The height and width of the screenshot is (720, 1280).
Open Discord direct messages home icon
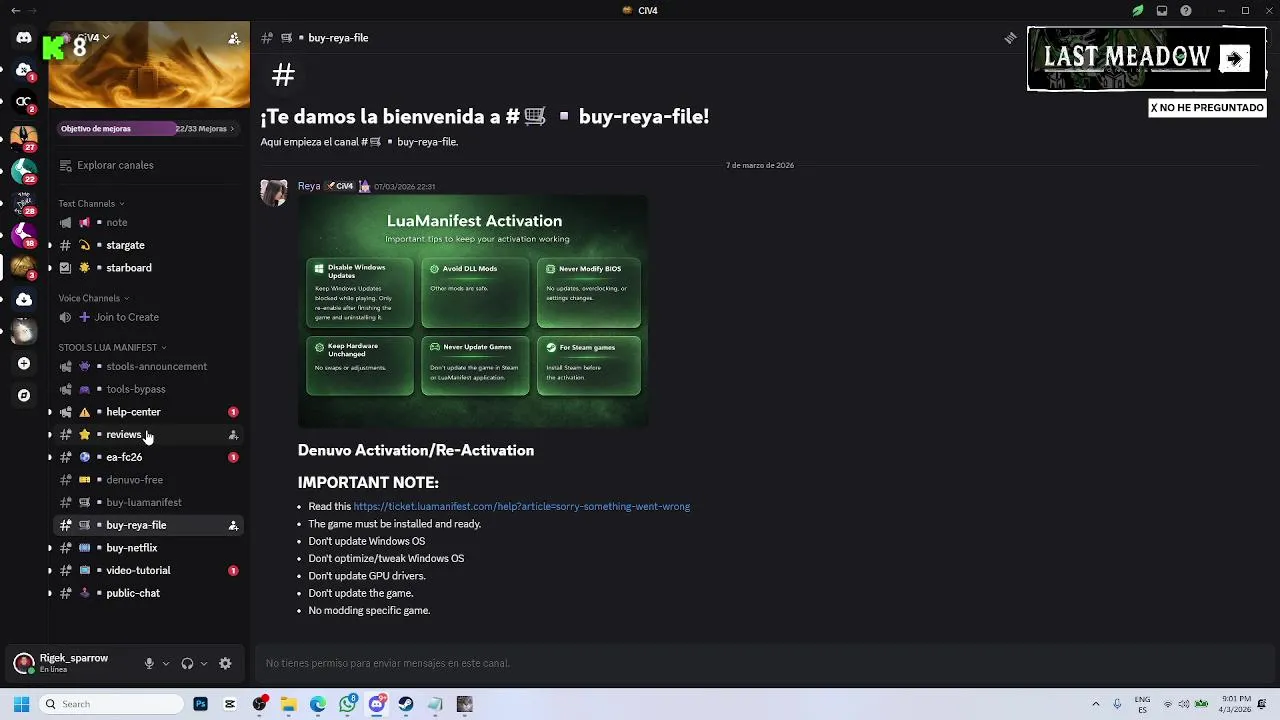(x=24, y=38)
